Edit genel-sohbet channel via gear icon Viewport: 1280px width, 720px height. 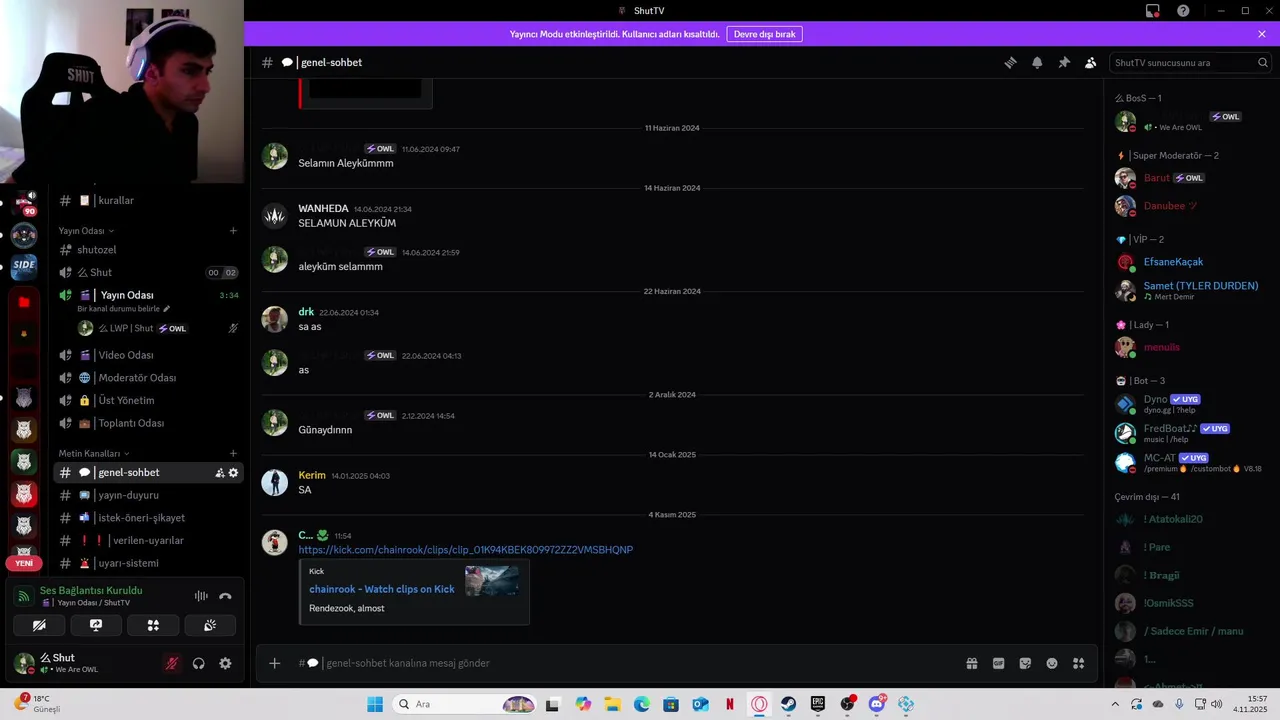coord(233,473)
